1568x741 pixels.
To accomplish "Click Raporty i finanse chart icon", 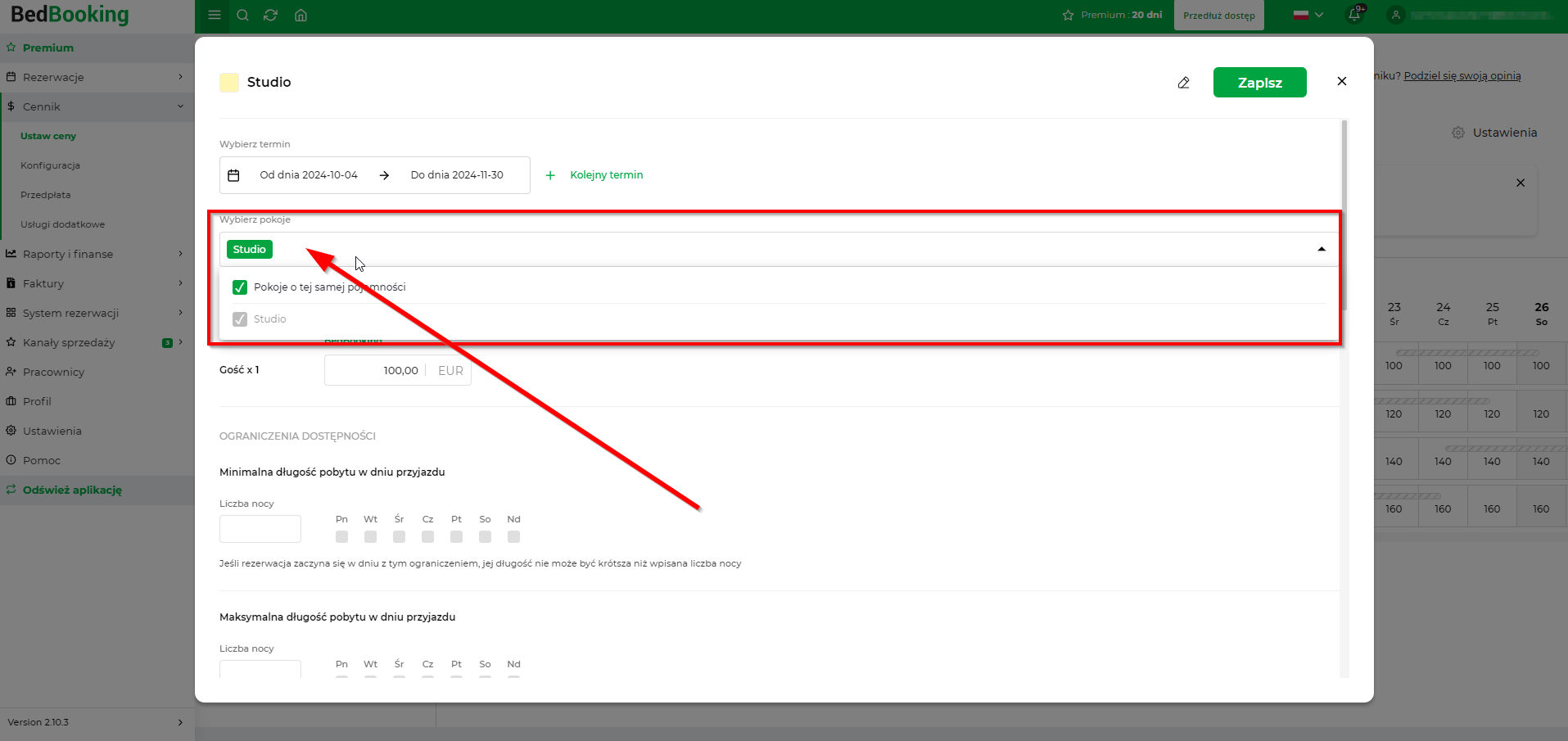I will [11, 254].
